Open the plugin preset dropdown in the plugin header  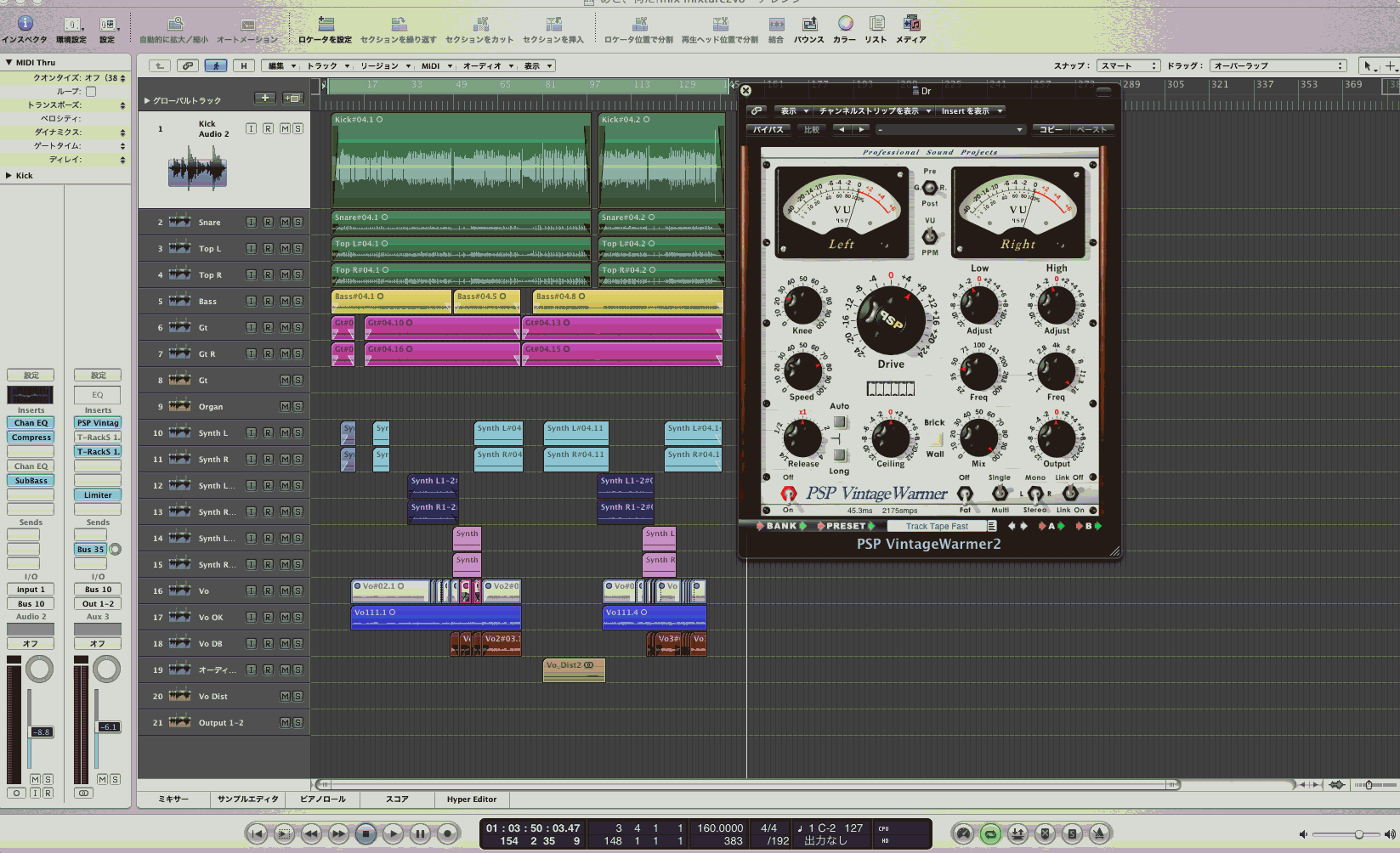[x=949, y=129]
